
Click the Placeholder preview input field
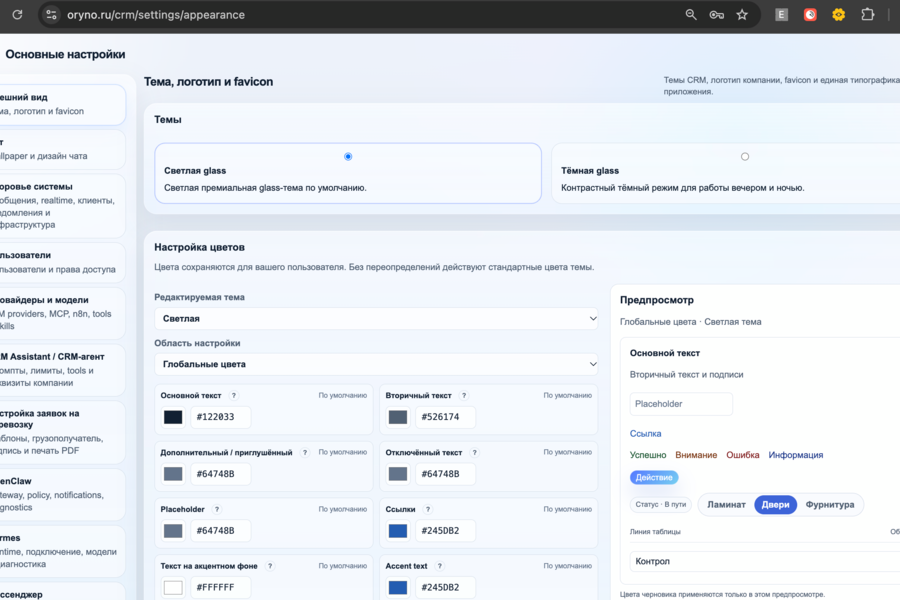click(681, 404)
